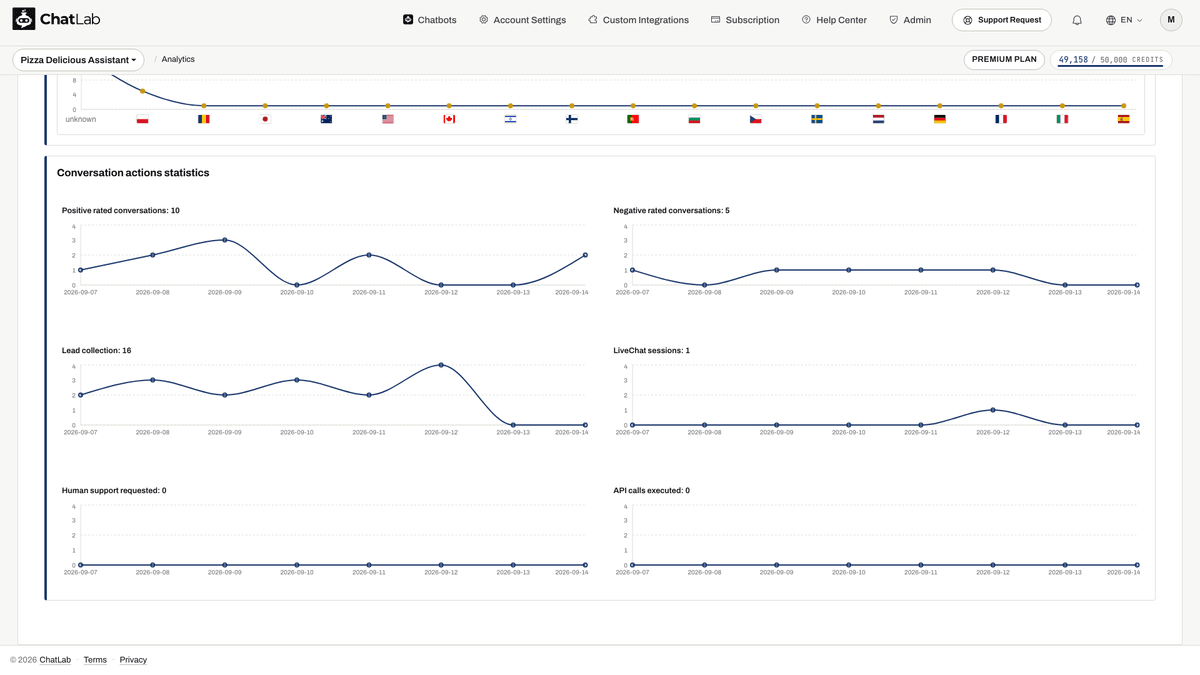Screen dimensions: 1200x675
Task: Open the M user avatar menu
Action: point(1171,20)
